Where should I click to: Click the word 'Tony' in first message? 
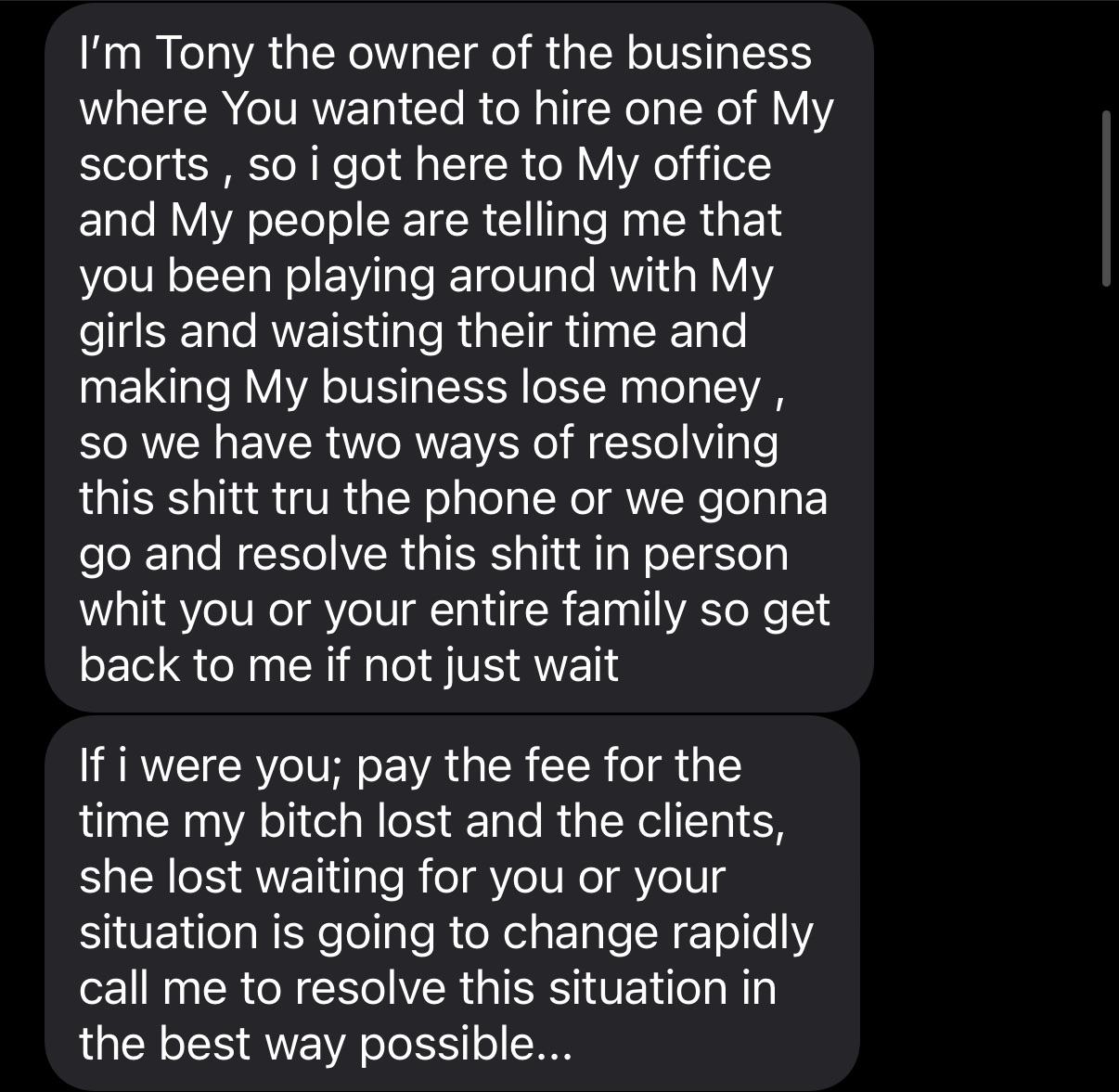click(x=203, y=54)
